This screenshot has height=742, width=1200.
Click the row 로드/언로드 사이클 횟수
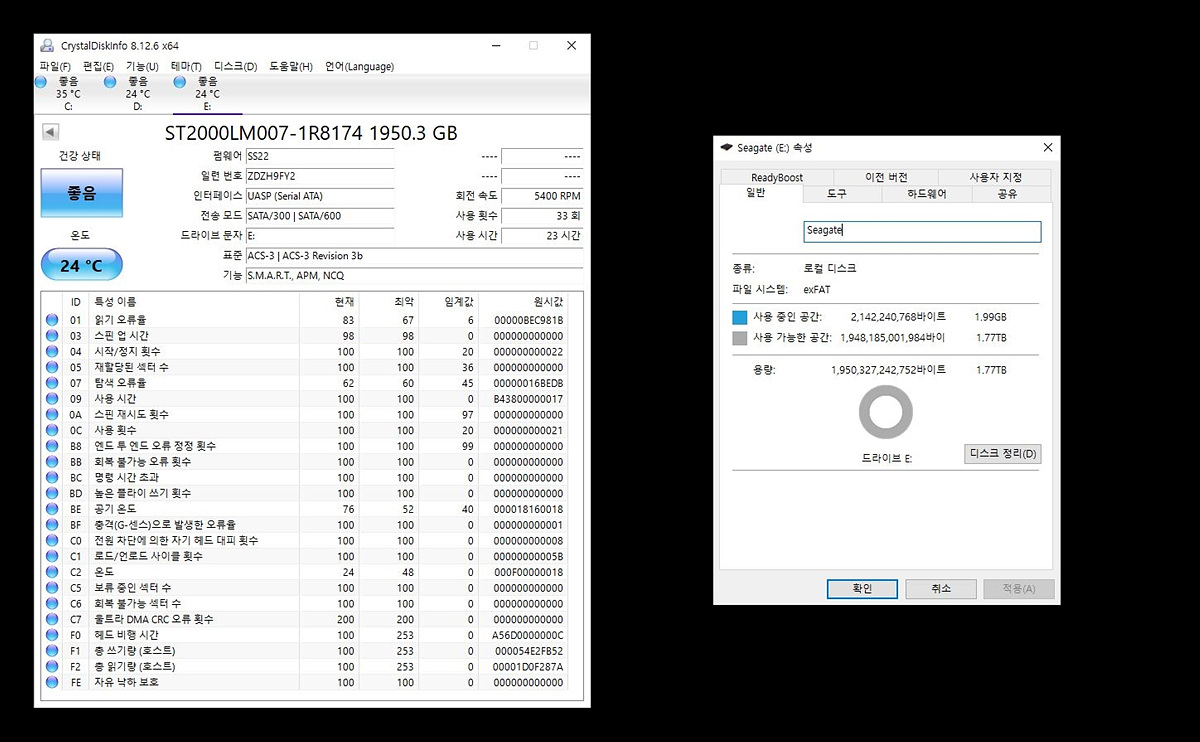(305, 556)
